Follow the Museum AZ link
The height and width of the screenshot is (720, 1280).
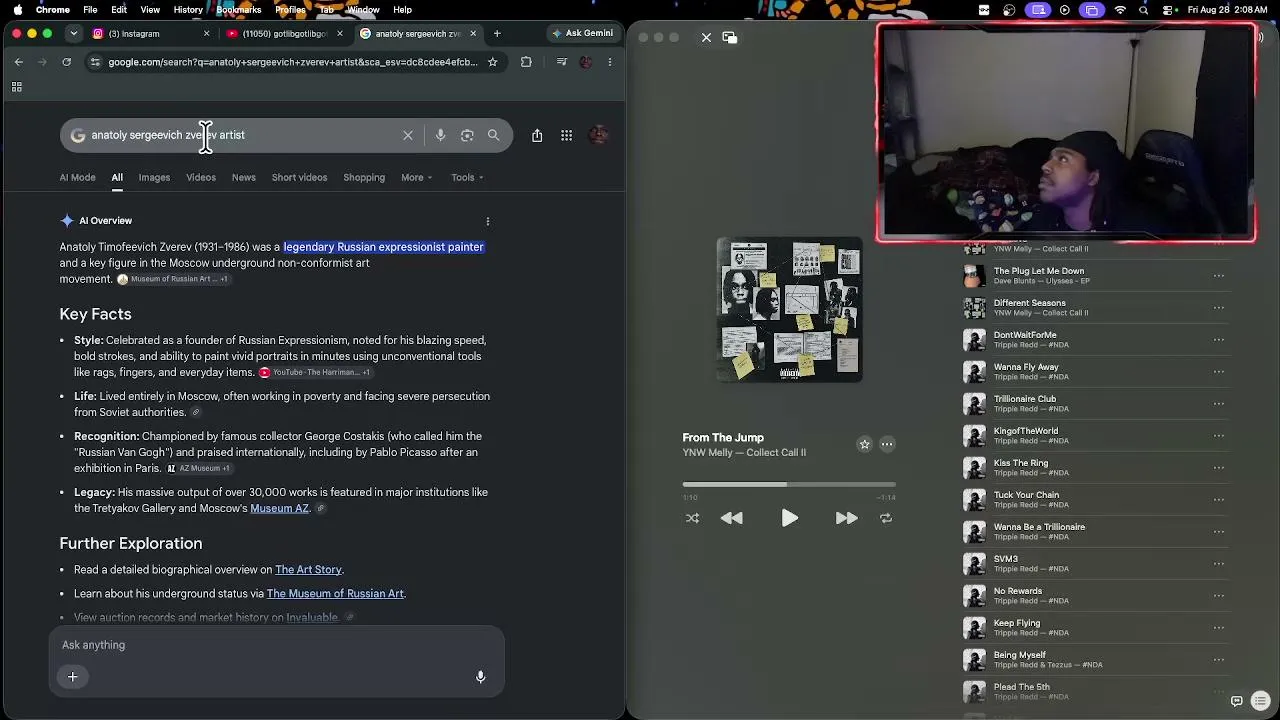point(279,508)
